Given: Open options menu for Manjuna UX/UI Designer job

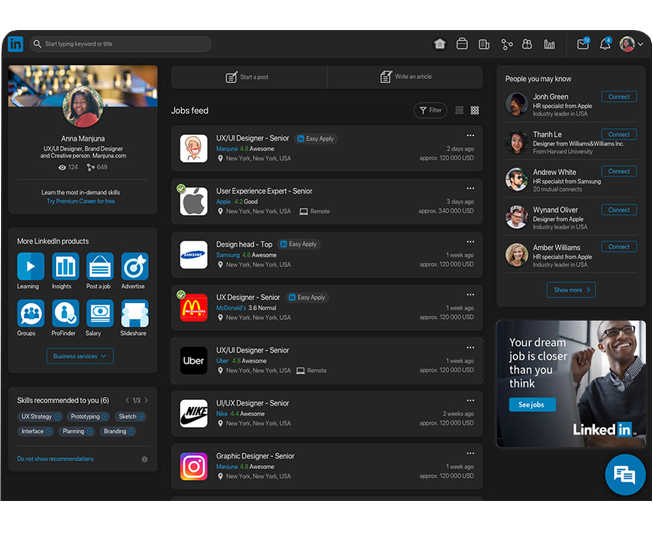Looking at the screenshot, I should coord(470,135).
